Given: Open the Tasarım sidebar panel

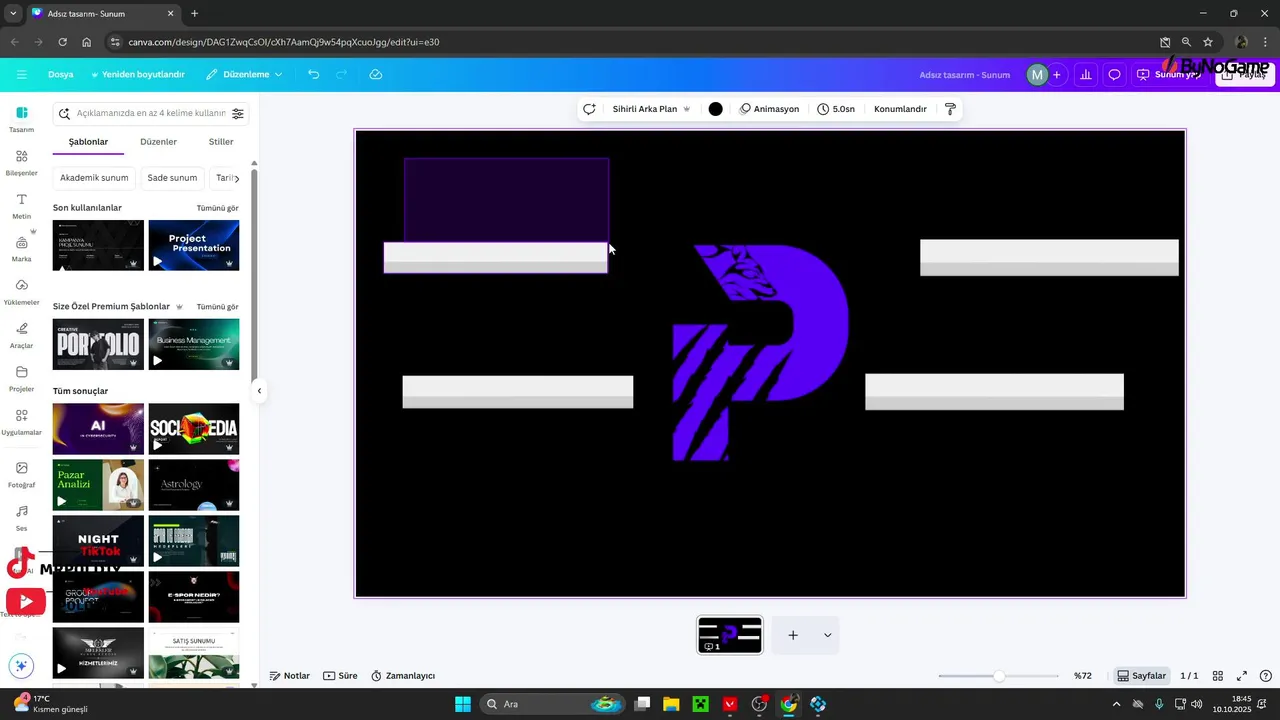Looking at the screenshot, I should (x=22, y=119).
